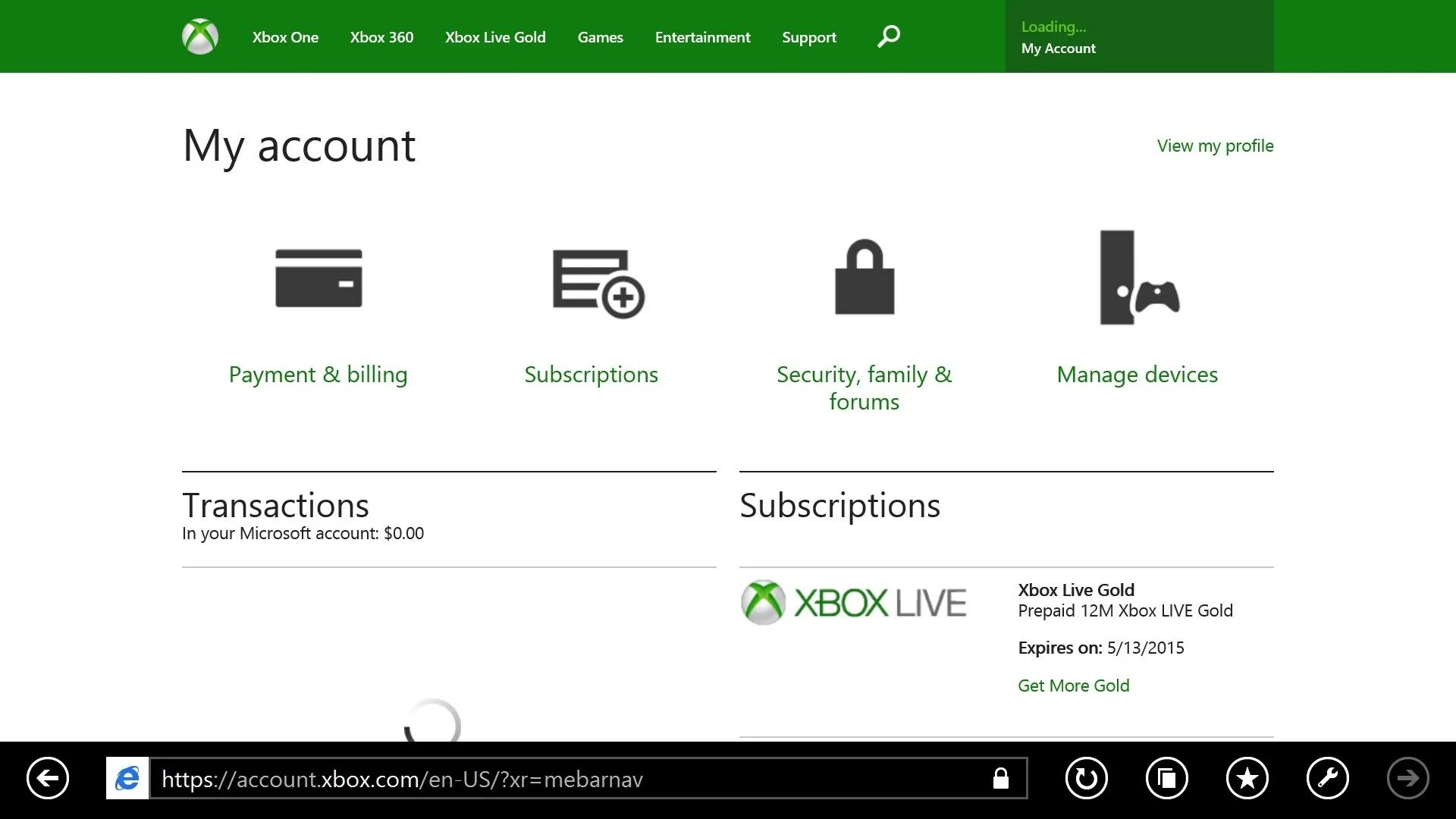
Task: Click the search magnifier icon
Action: point(888,36)
